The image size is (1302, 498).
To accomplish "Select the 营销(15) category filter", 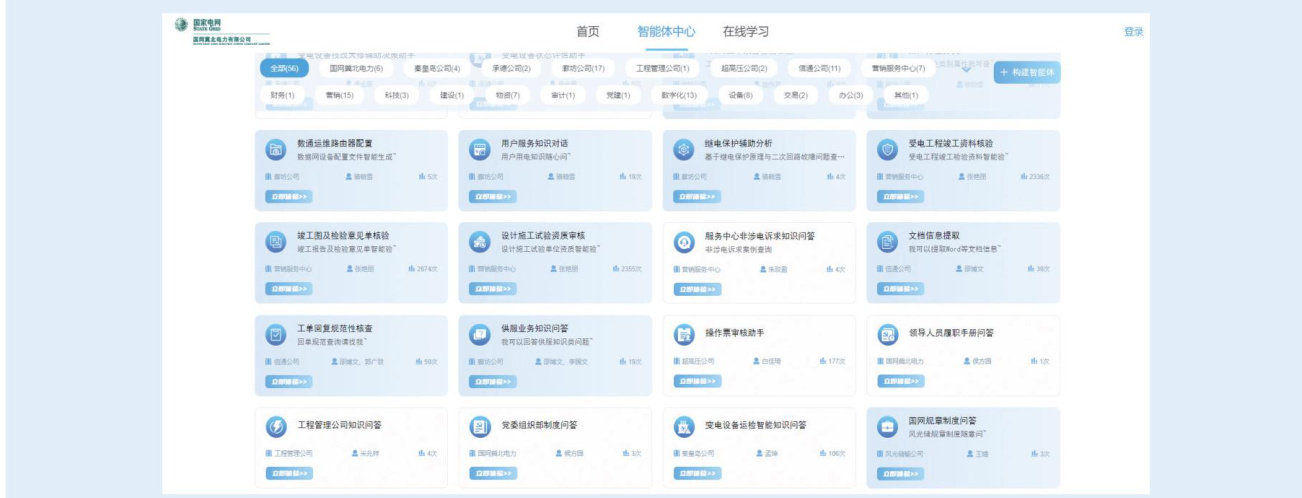I will [339, 95].
